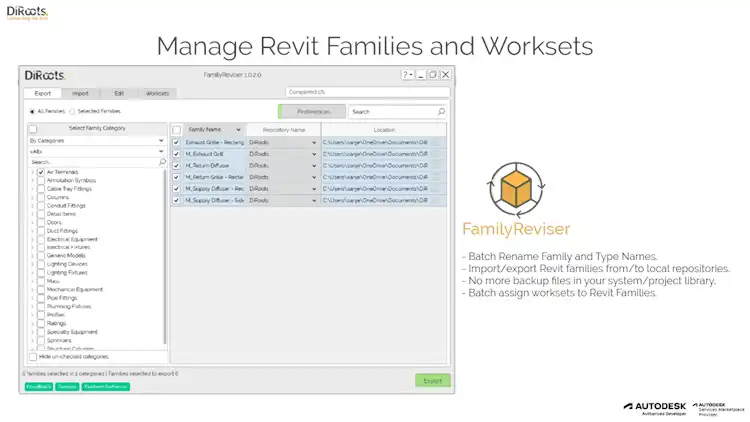
Task: Open repository dropdown for Exhaust Grille - Rectang row
Action: point(314,143)
